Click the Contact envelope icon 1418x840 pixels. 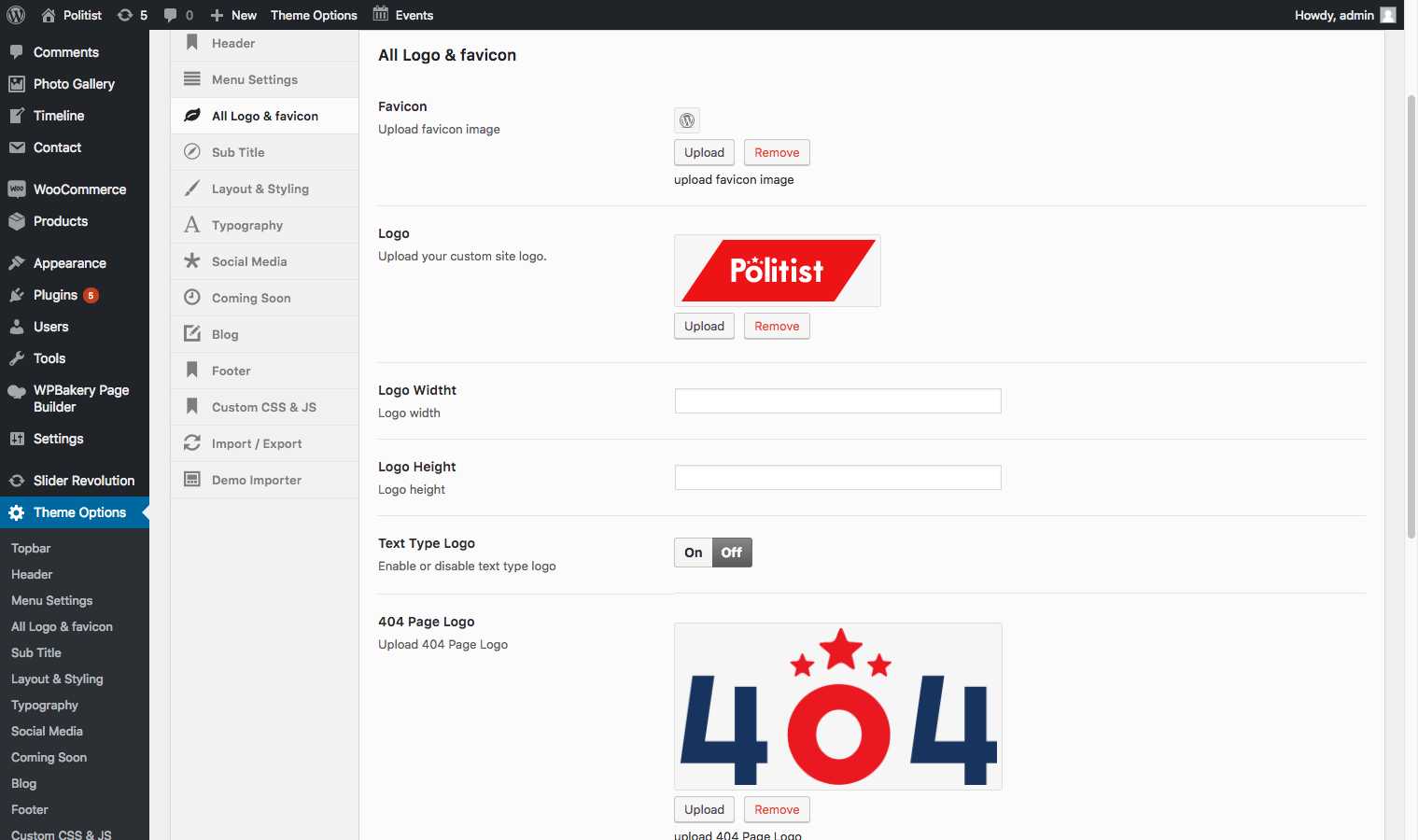[x=17, y=147]
